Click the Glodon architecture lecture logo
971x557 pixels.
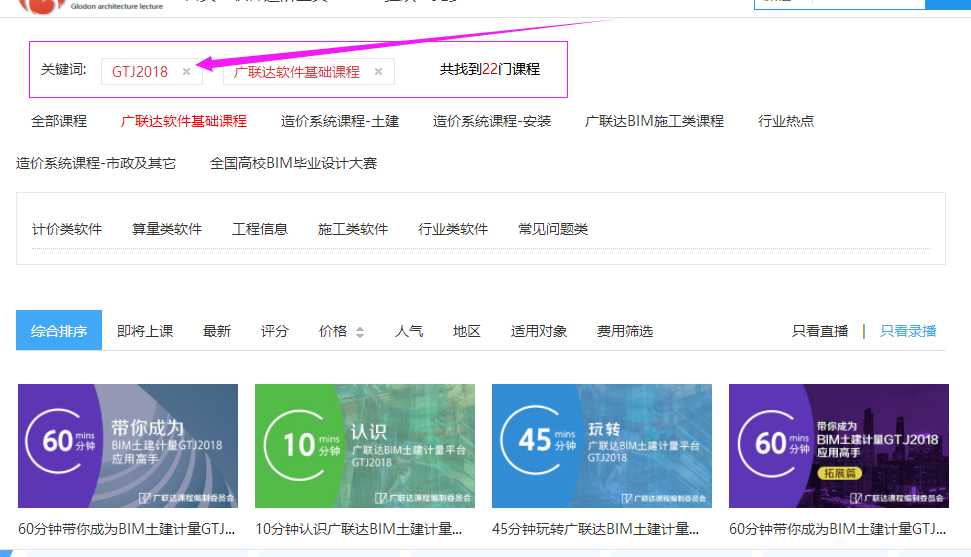92,6
